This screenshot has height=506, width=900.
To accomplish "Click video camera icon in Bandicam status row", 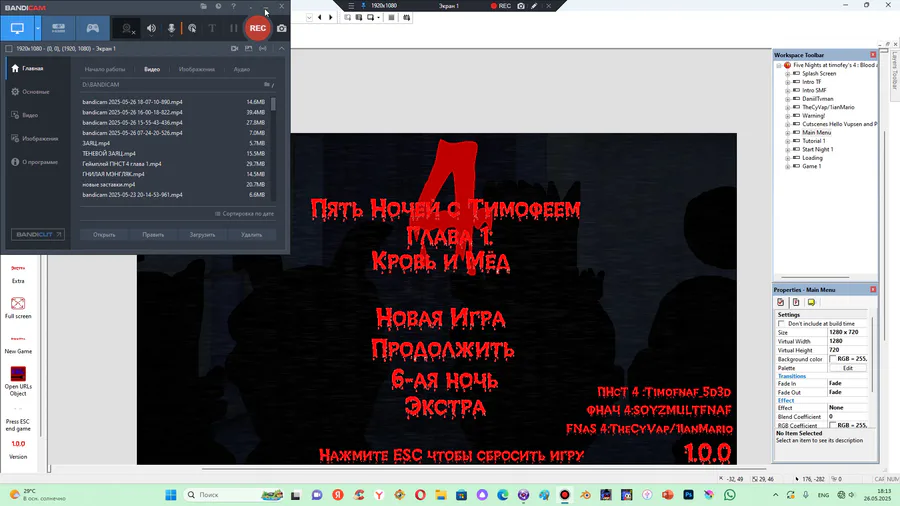I will click(234, 49).
